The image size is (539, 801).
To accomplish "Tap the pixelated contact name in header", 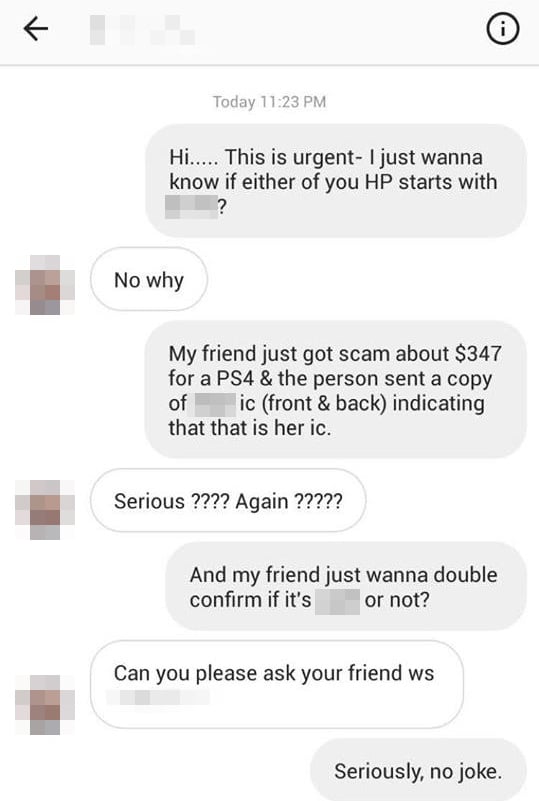I will pyautogui.click(x=143, y=30).
